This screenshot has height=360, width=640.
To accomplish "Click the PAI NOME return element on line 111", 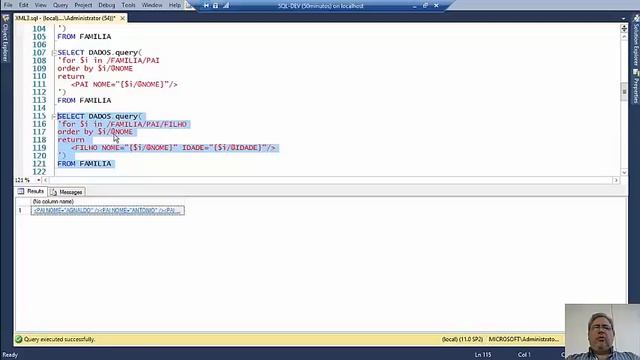I will [124, 84].
